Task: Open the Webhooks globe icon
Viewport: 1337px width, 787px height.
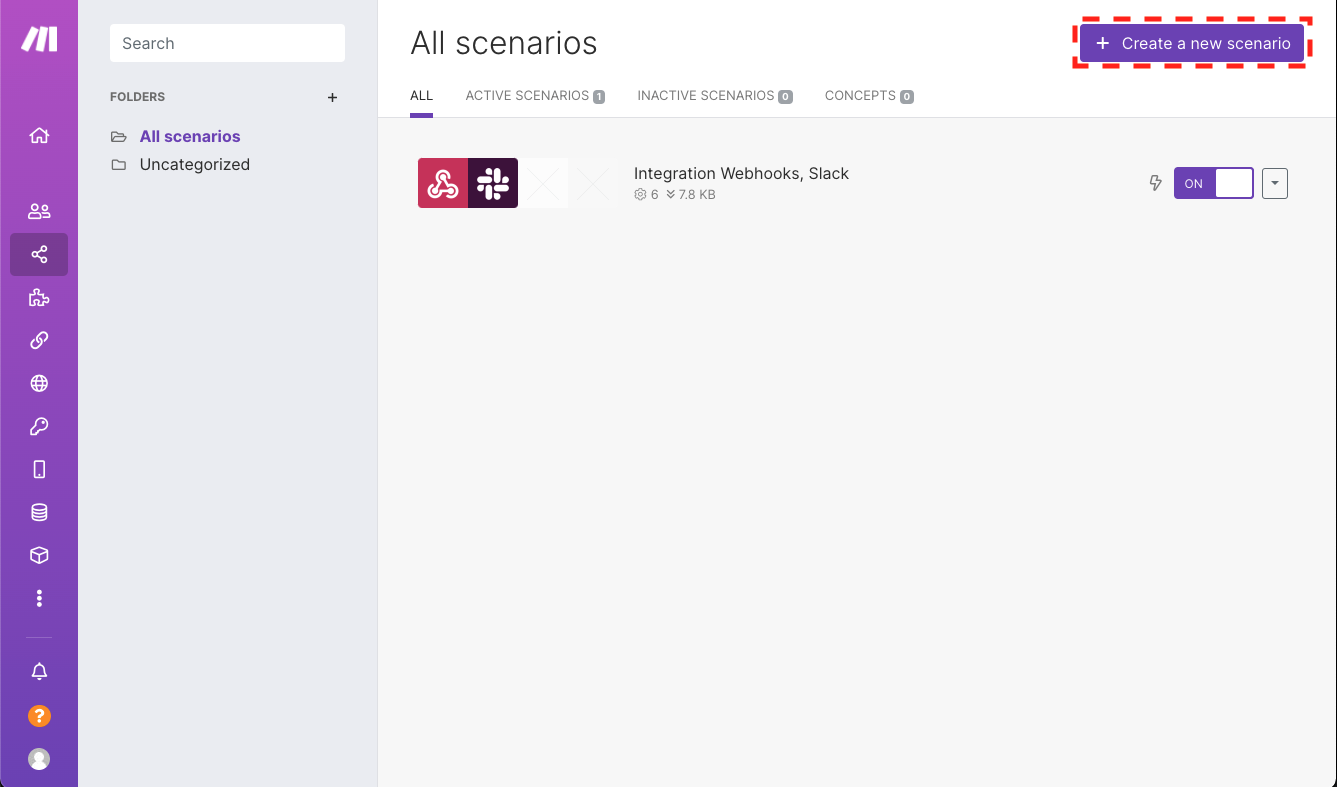Action: coord(39,383)
